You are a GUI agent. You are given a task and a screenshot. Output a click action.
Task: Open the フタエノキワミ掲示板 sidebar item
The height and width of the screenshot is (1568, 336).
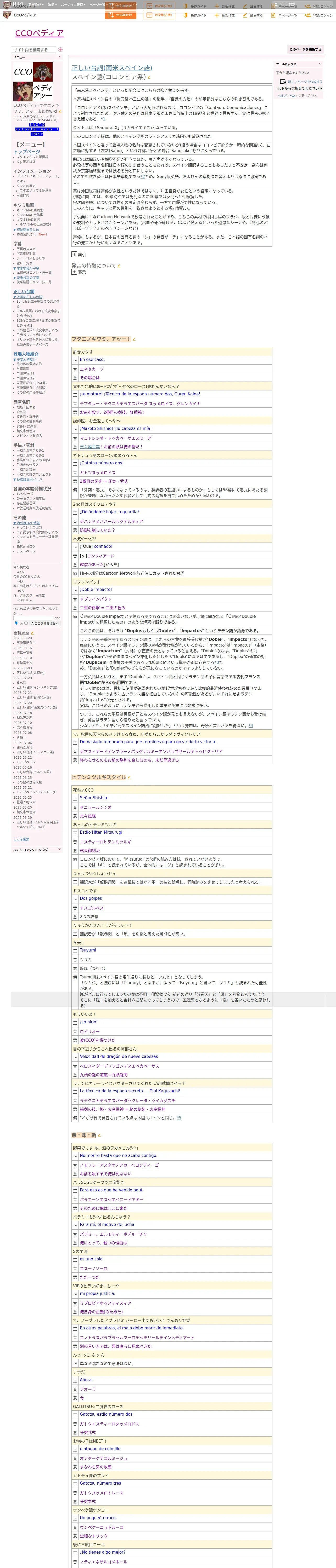[32, 157]
